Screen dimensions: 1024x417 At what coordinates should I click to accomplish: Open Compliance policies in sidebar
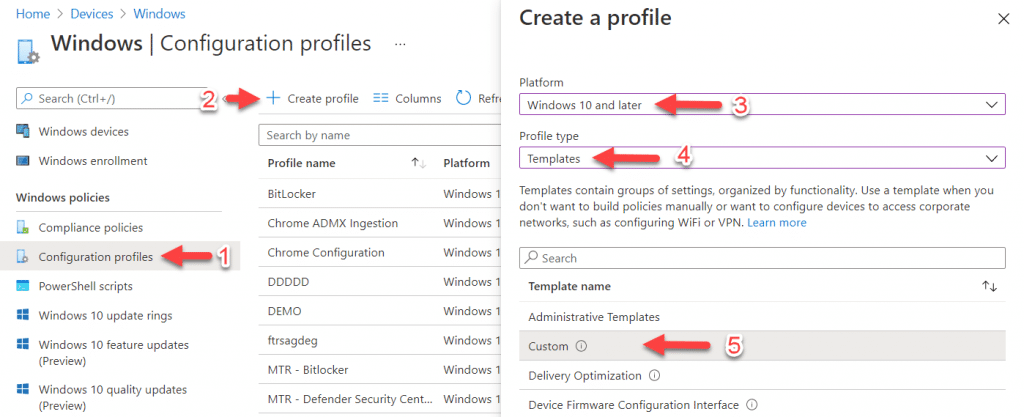[x=91, y=228]
